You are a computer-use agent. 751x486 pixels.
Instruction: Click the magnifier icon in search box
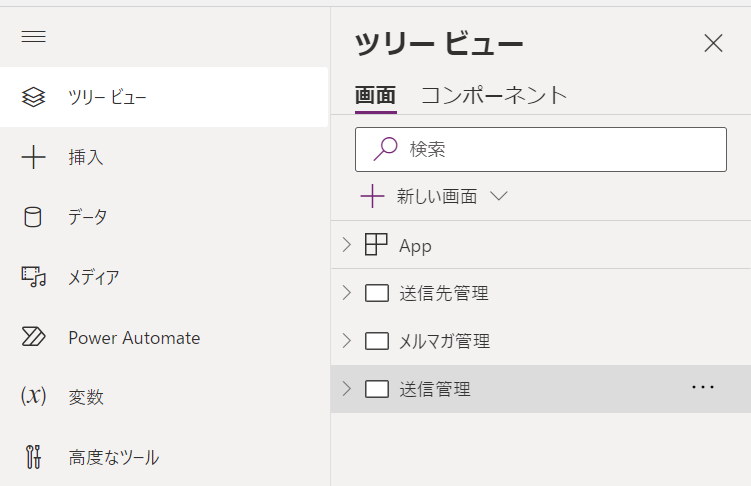click(386, 149)
